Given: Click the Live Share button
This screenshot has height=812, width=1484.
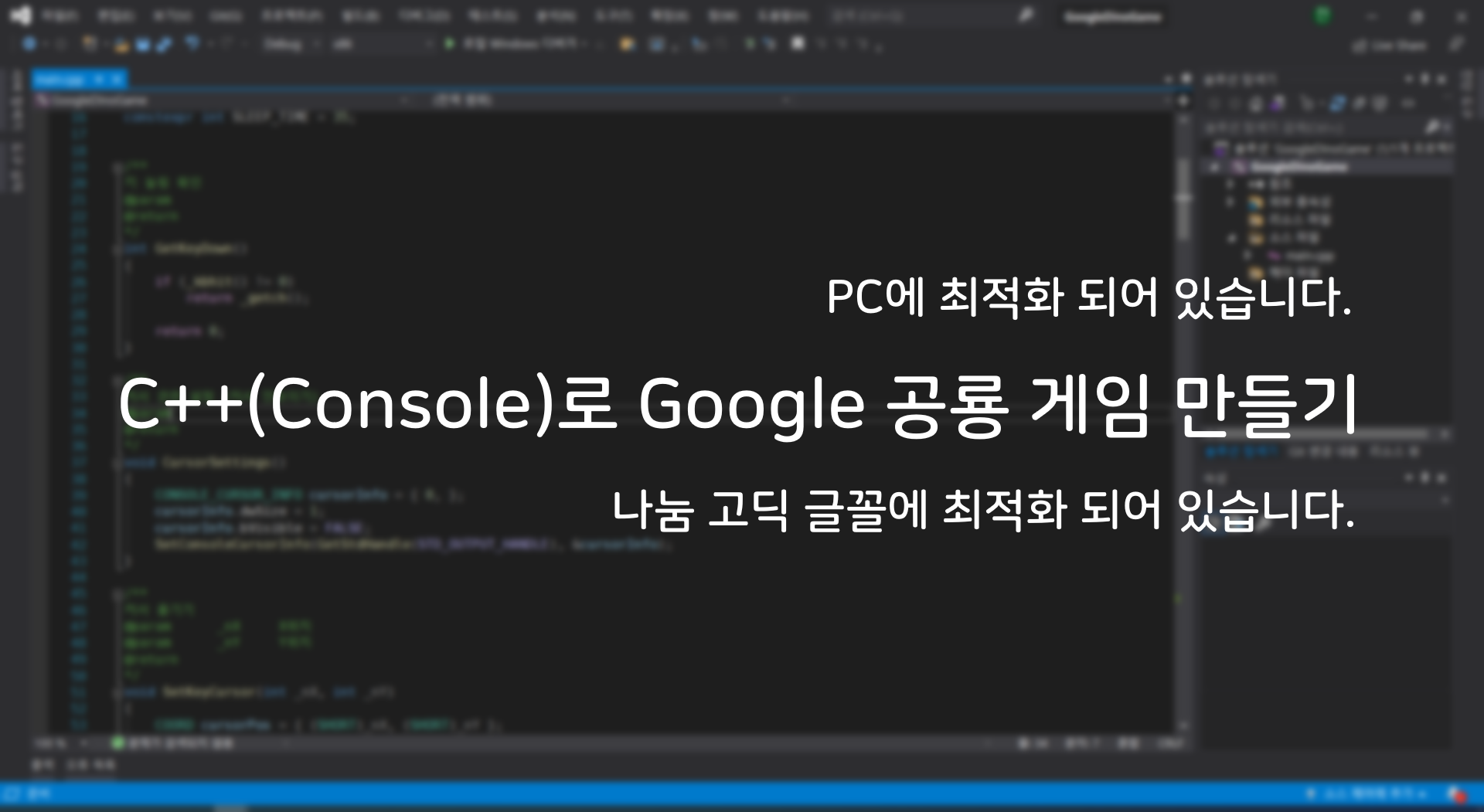Looking at the screenshot, I should (x=1390, y=46).
